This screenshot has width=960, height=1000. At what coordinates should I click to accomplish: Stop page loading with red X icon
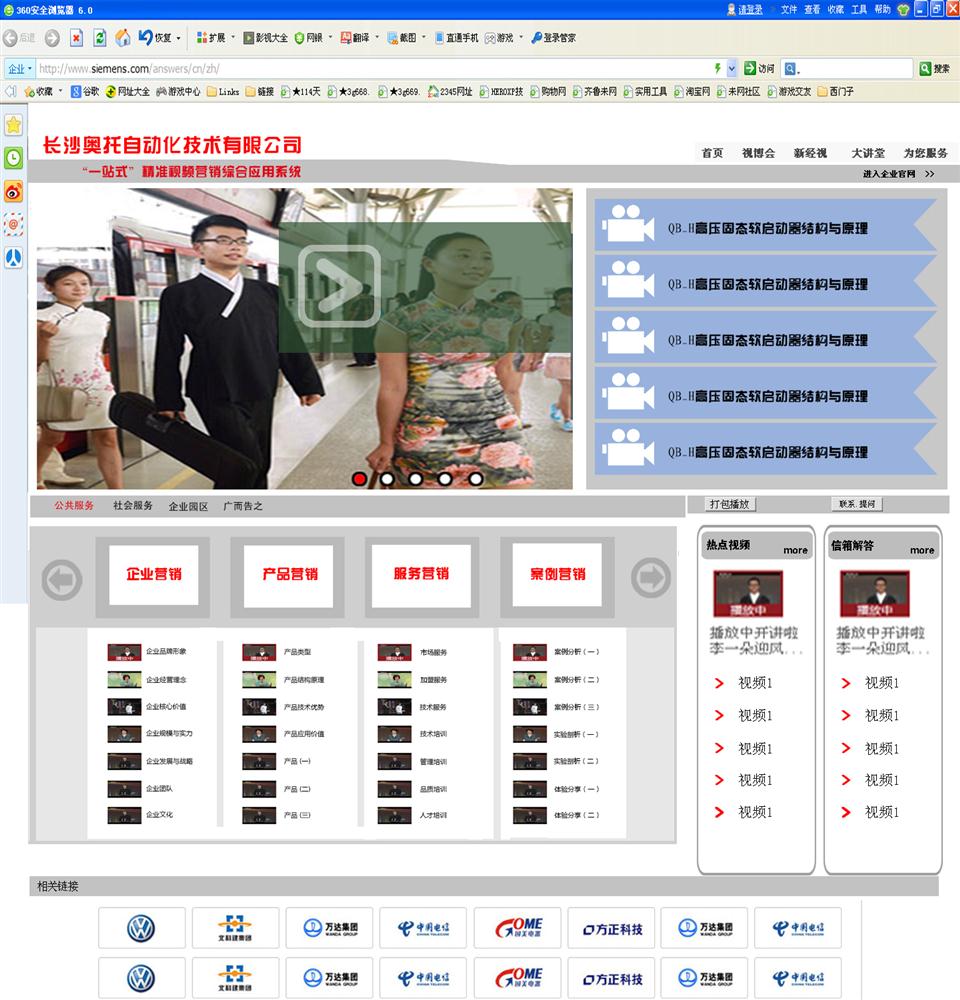tap(76, 38)
